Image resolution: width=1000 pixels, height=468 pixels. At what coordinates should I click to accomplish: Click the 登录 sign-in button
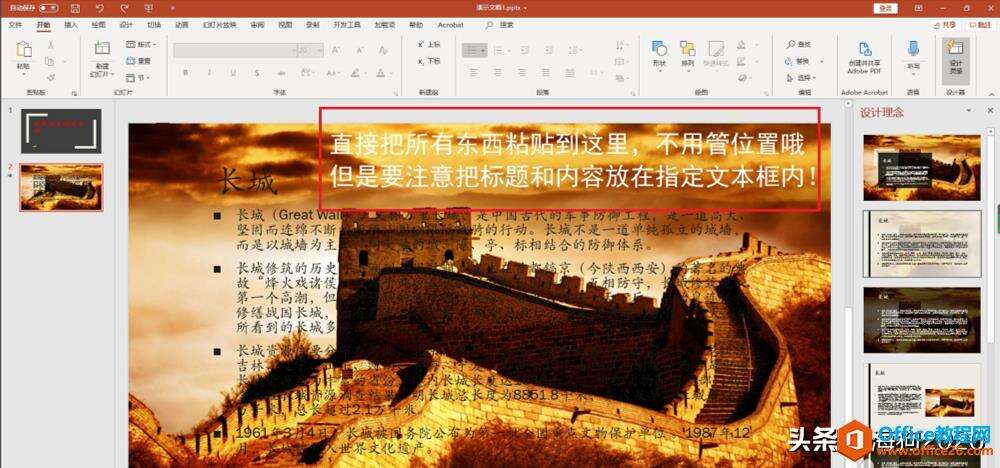(x=885, y=8)
